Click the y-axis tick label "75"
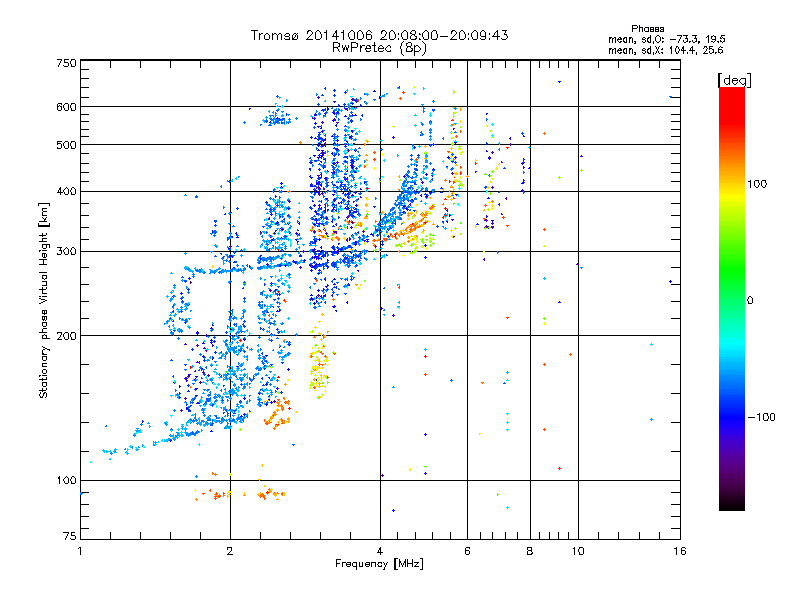800x600 pixels. pyautogui.click(x=70, y=536)
